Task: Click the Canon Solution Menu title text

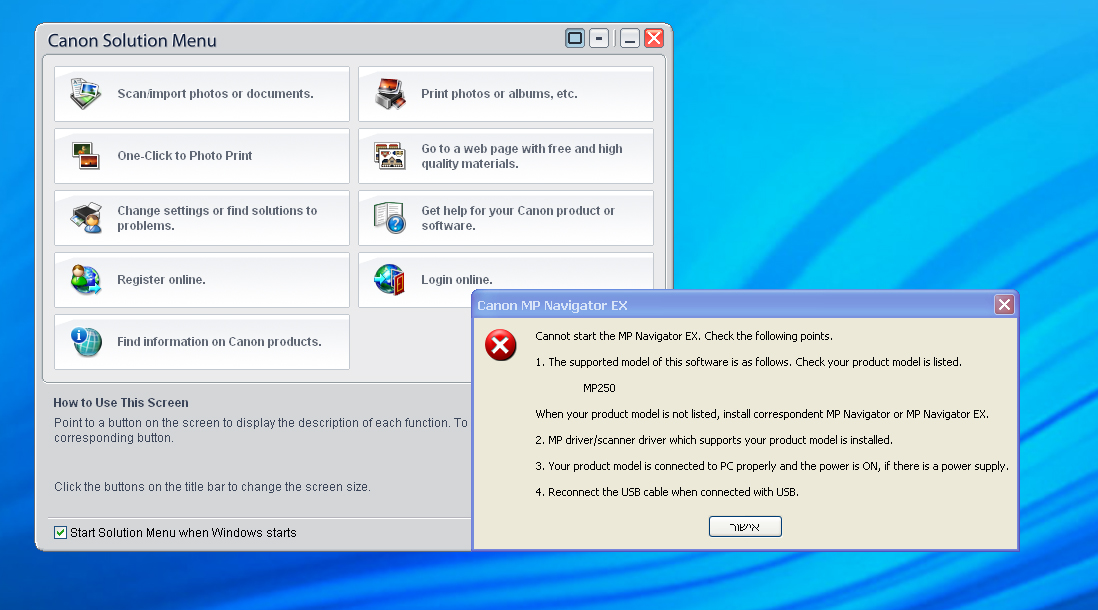Action: 132,41
